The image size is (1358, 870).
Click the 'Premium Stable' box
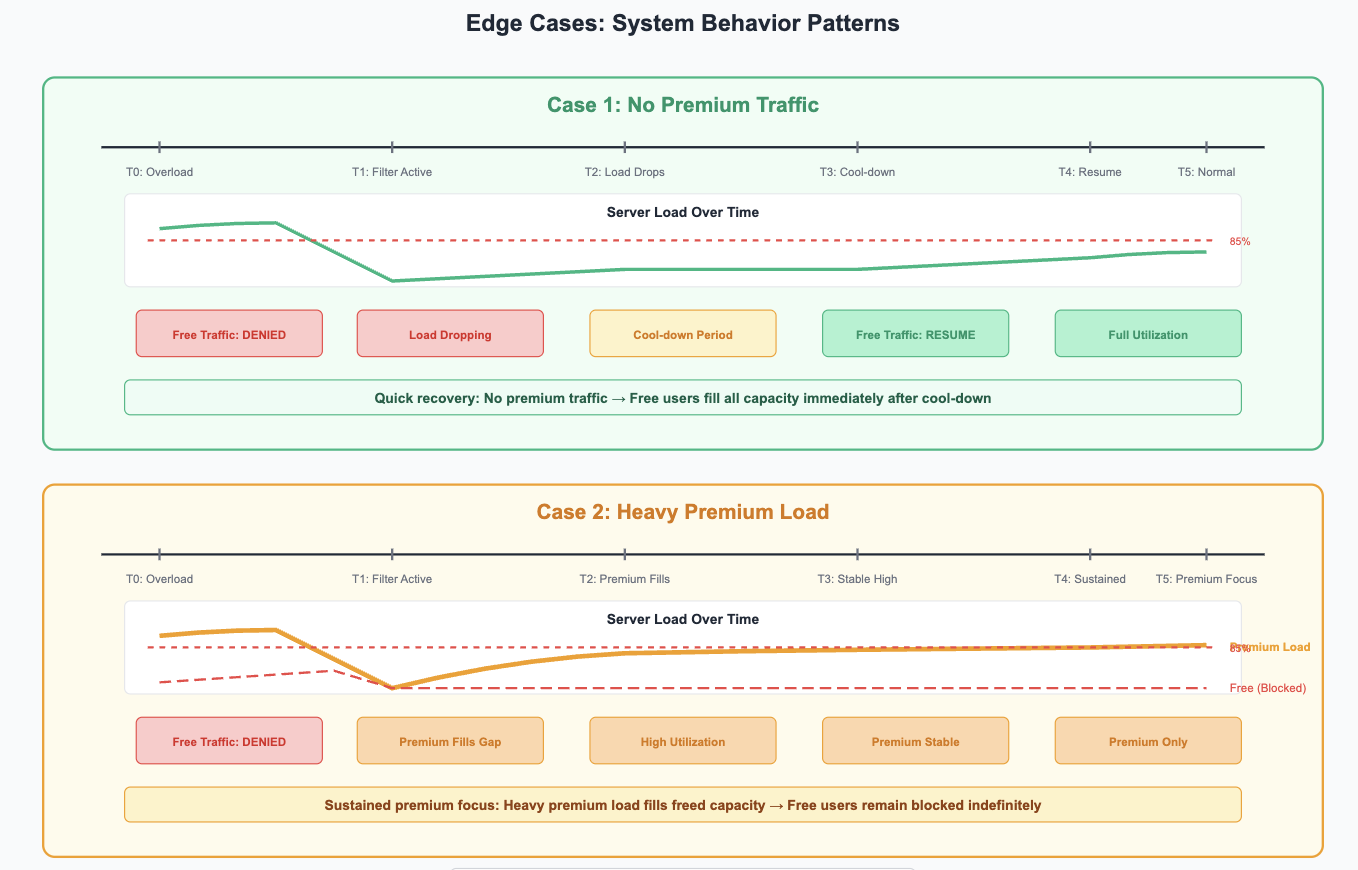click(x=915, y=740)
